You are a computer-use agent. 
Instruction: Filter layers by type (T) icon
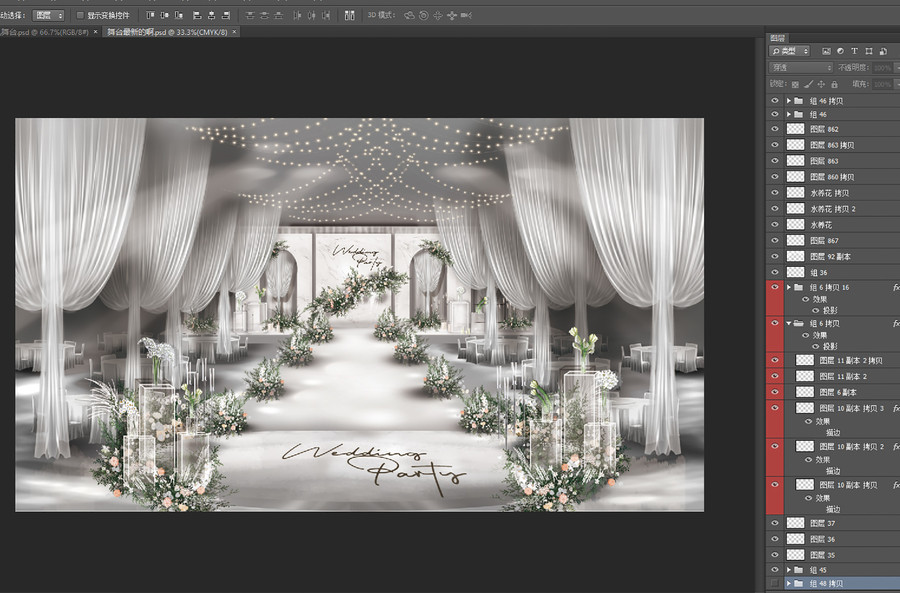click(x=855, y=51)
